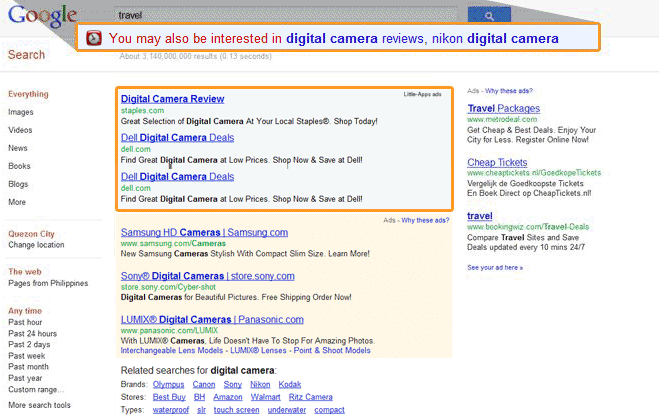Switch to Blogs results

(18, 184)
